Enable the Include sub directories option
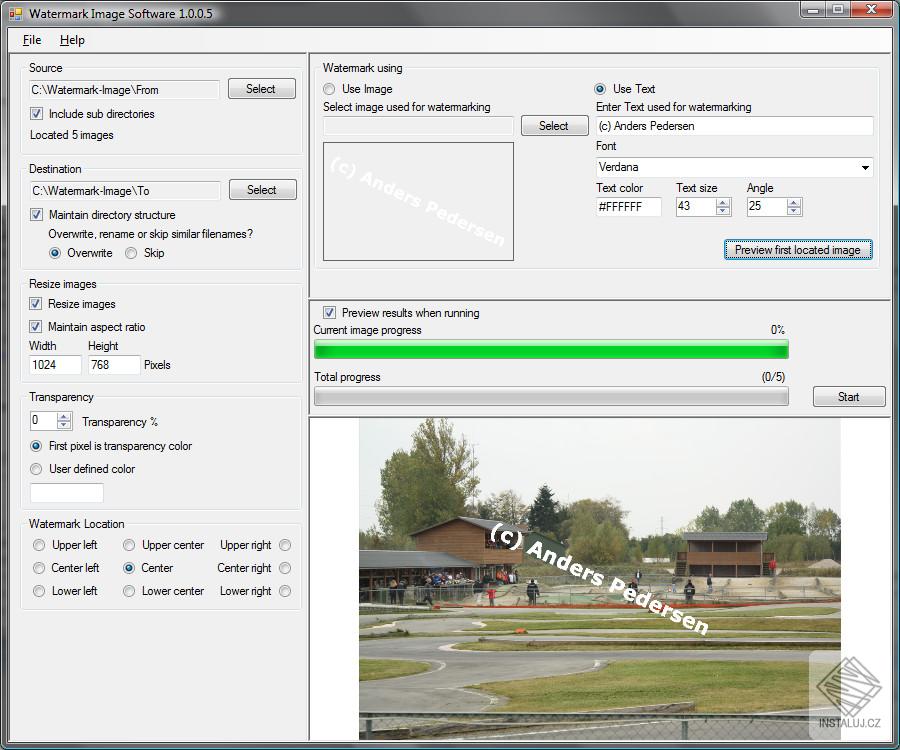The image size is (900, 750). click(36, 113)
